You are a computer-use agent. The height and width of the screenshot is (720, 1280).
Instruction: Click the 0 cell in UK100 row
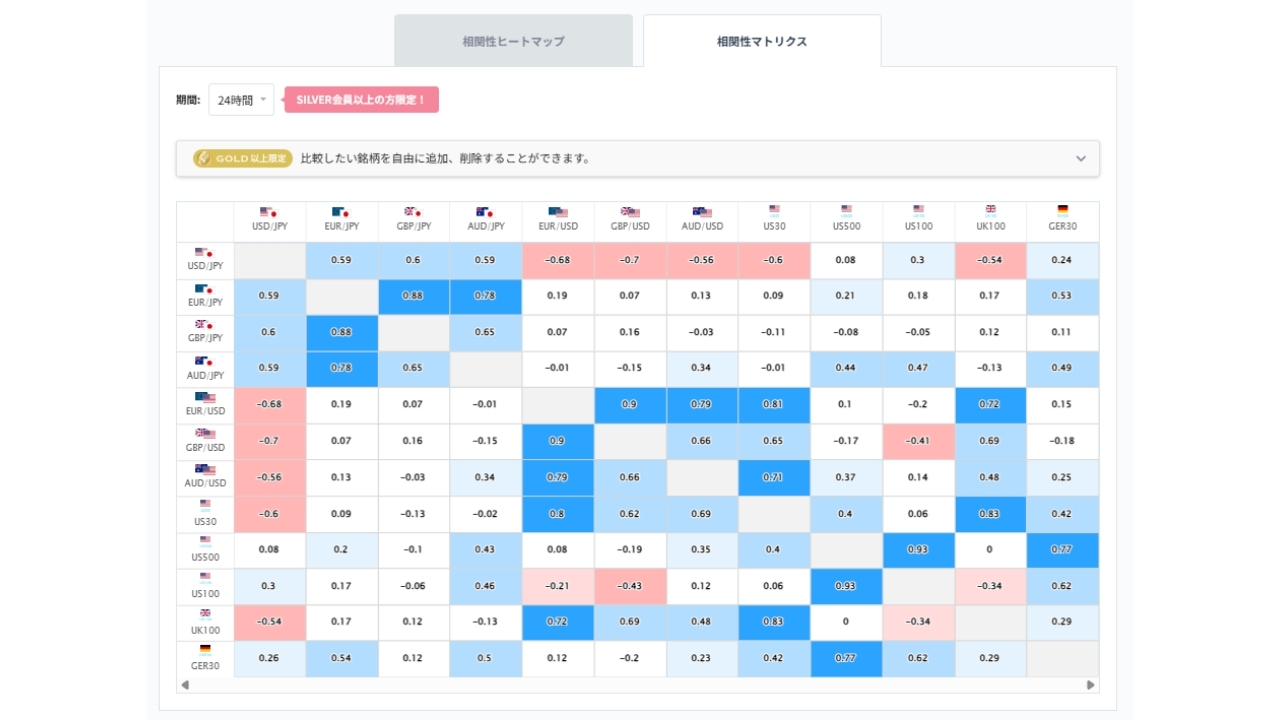[846, 622]
